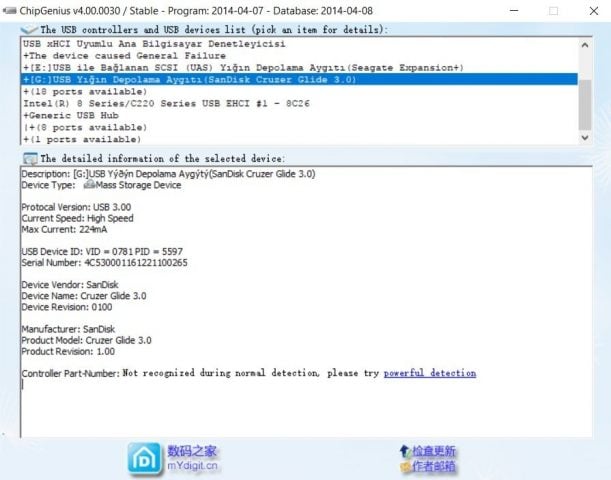The width and height of the screenshot is (611, 480).
Task: Click the detailed information panel header icon
Action: click(x=30, y=159)
